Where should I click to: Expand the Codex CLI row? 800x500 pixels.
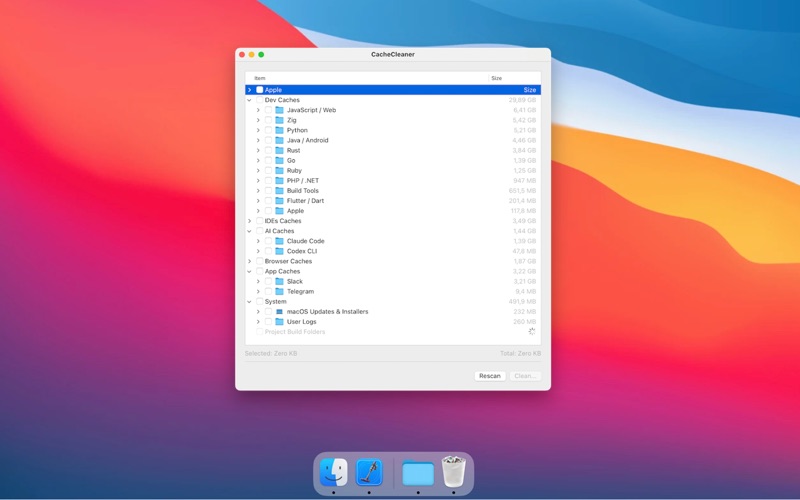click(258, 251)
